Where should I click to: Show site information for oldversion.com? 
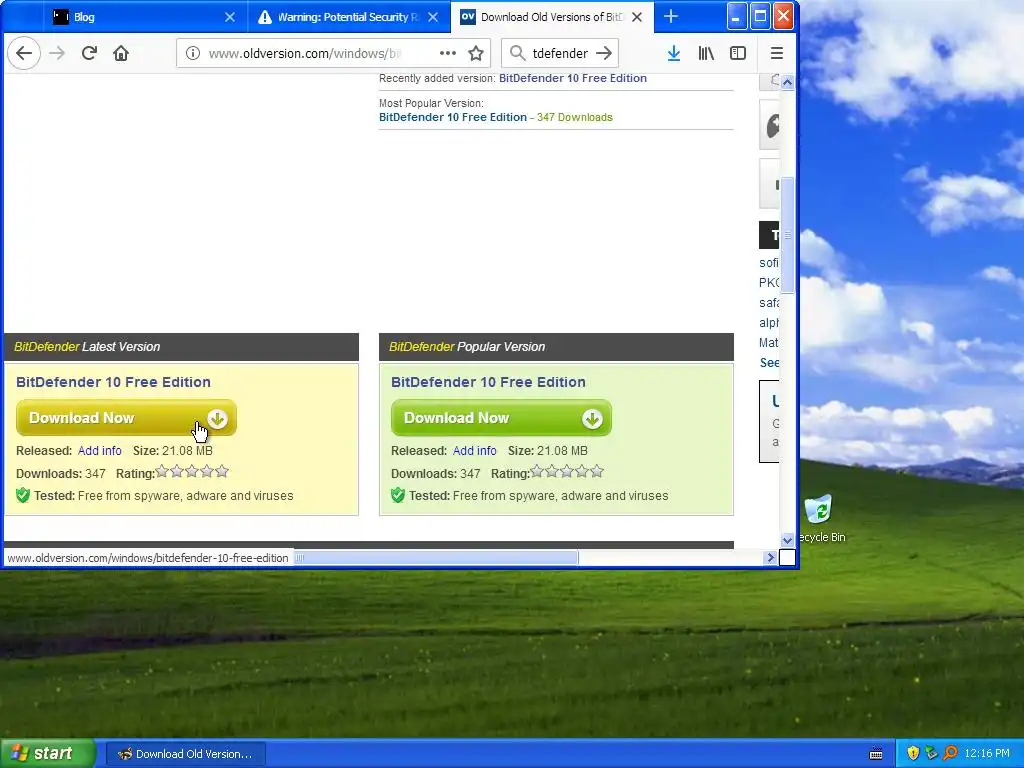[193, 54]
